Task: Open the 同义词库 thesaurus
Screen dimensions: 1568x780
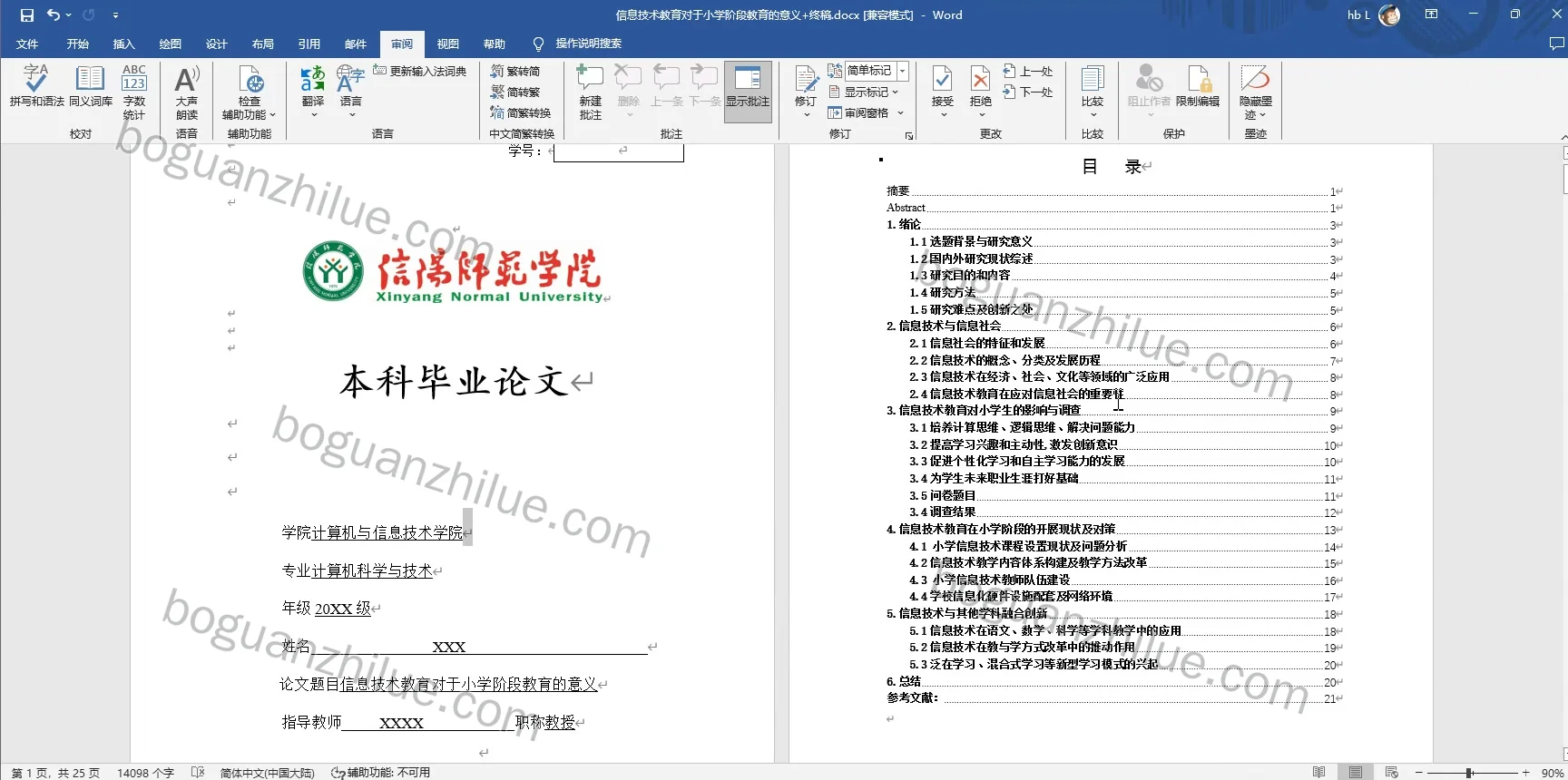Action: coord(91,87)
